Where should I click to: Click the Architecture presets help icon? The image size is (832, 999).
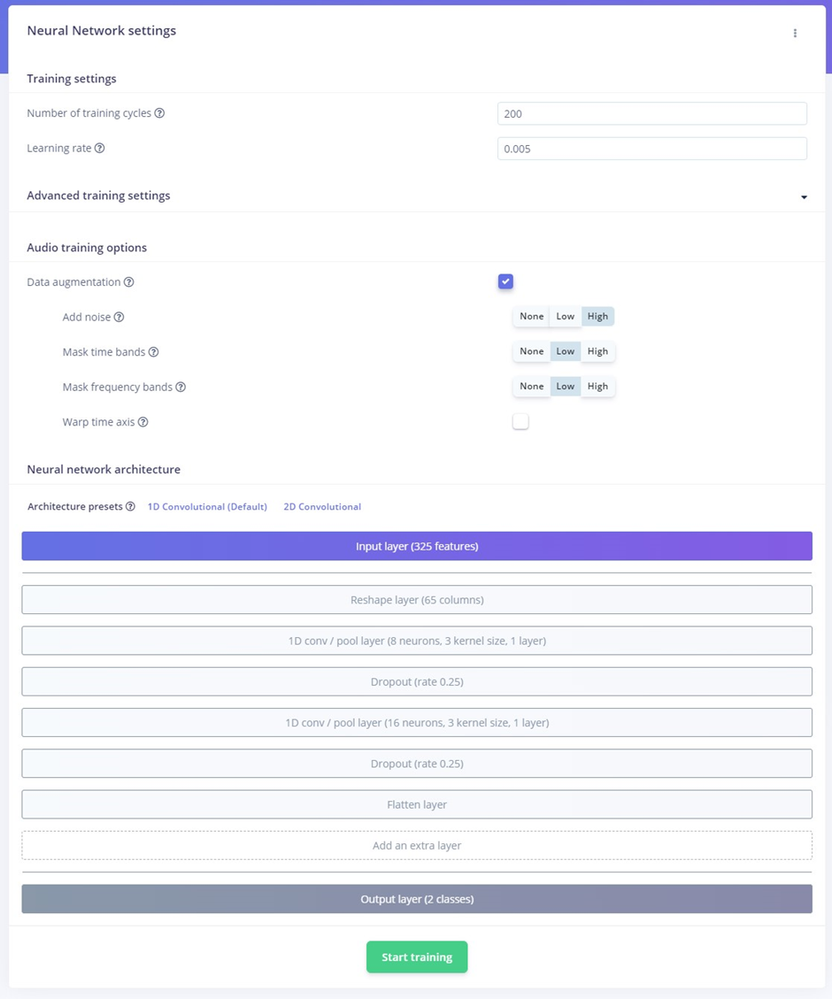point(130,507)
